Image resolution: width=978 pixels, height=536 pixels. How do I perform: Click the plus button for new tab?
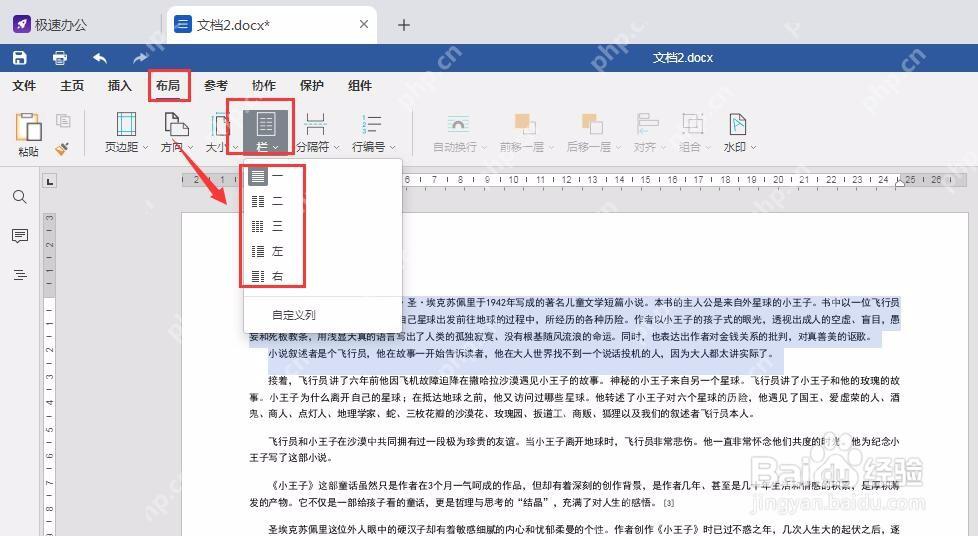coord(404,25)
